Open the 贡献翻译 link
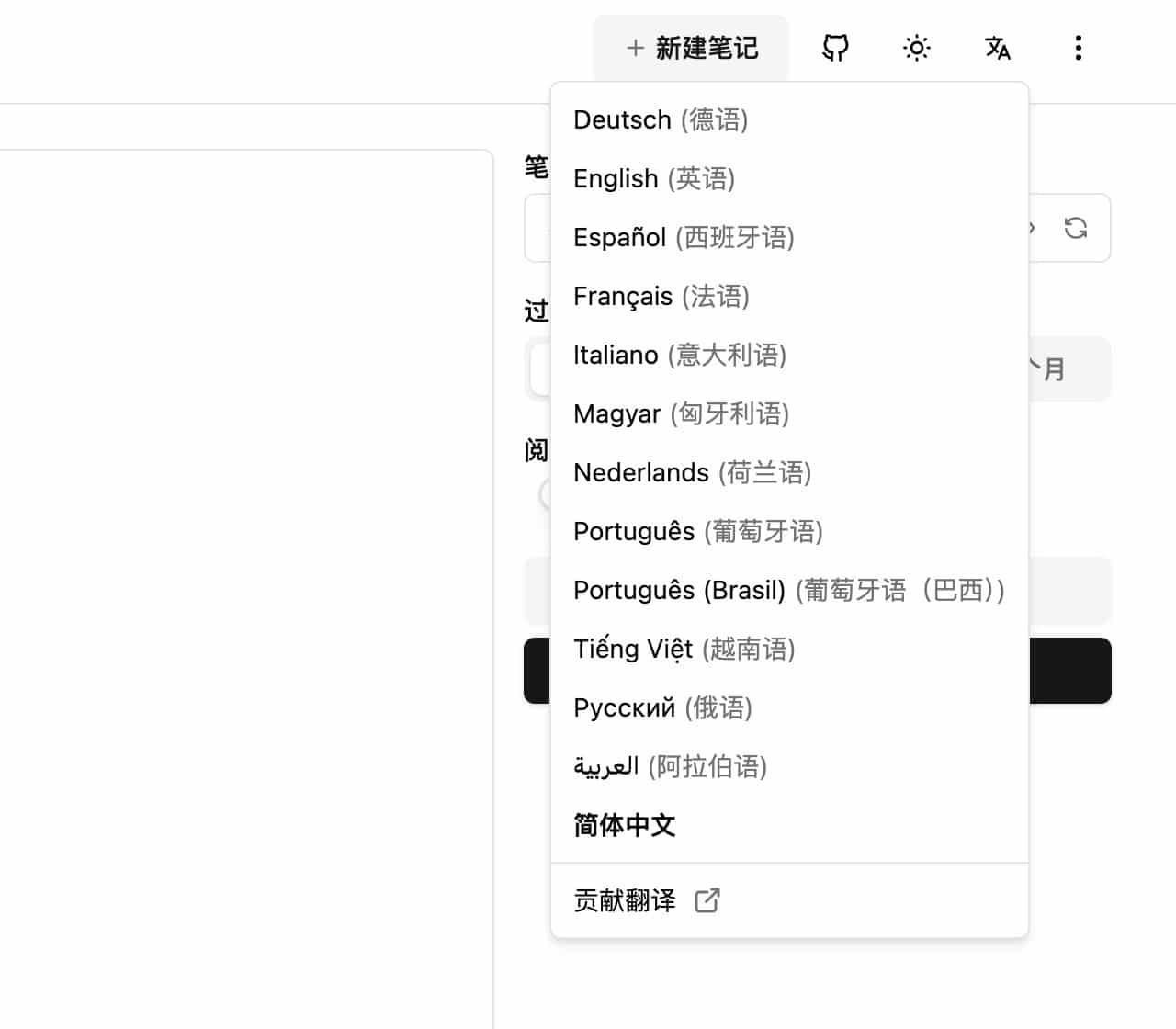Viewport: 1176px width, 1029px height. tap(789, 900)
